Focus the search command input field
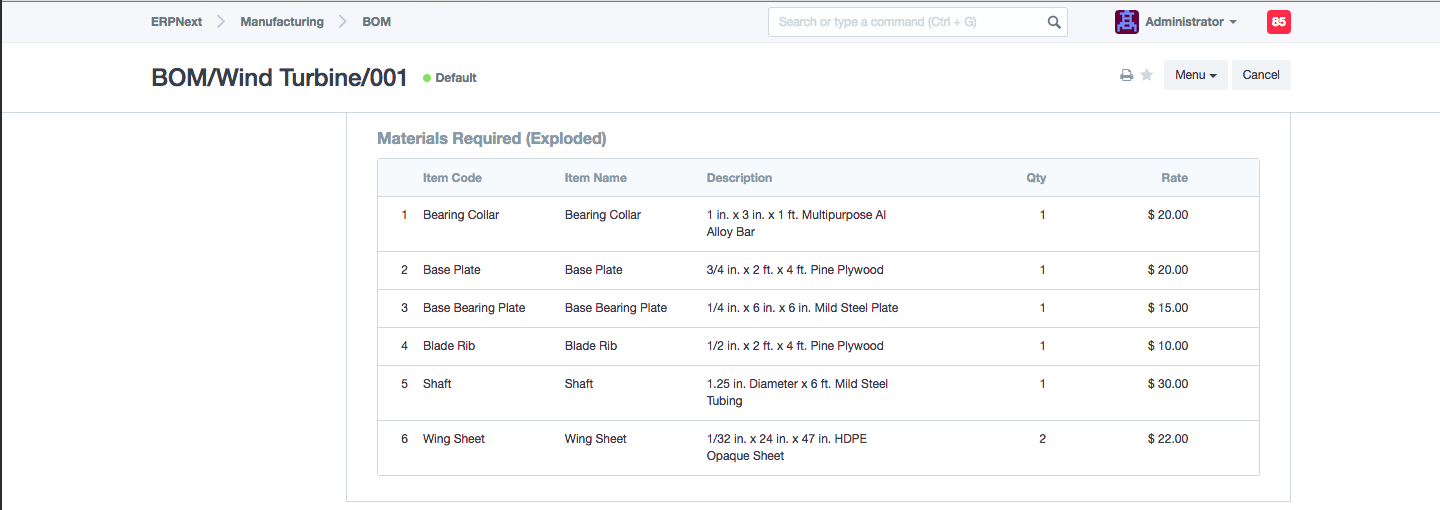Screen dimensions: 1440x510 point(905,22)
